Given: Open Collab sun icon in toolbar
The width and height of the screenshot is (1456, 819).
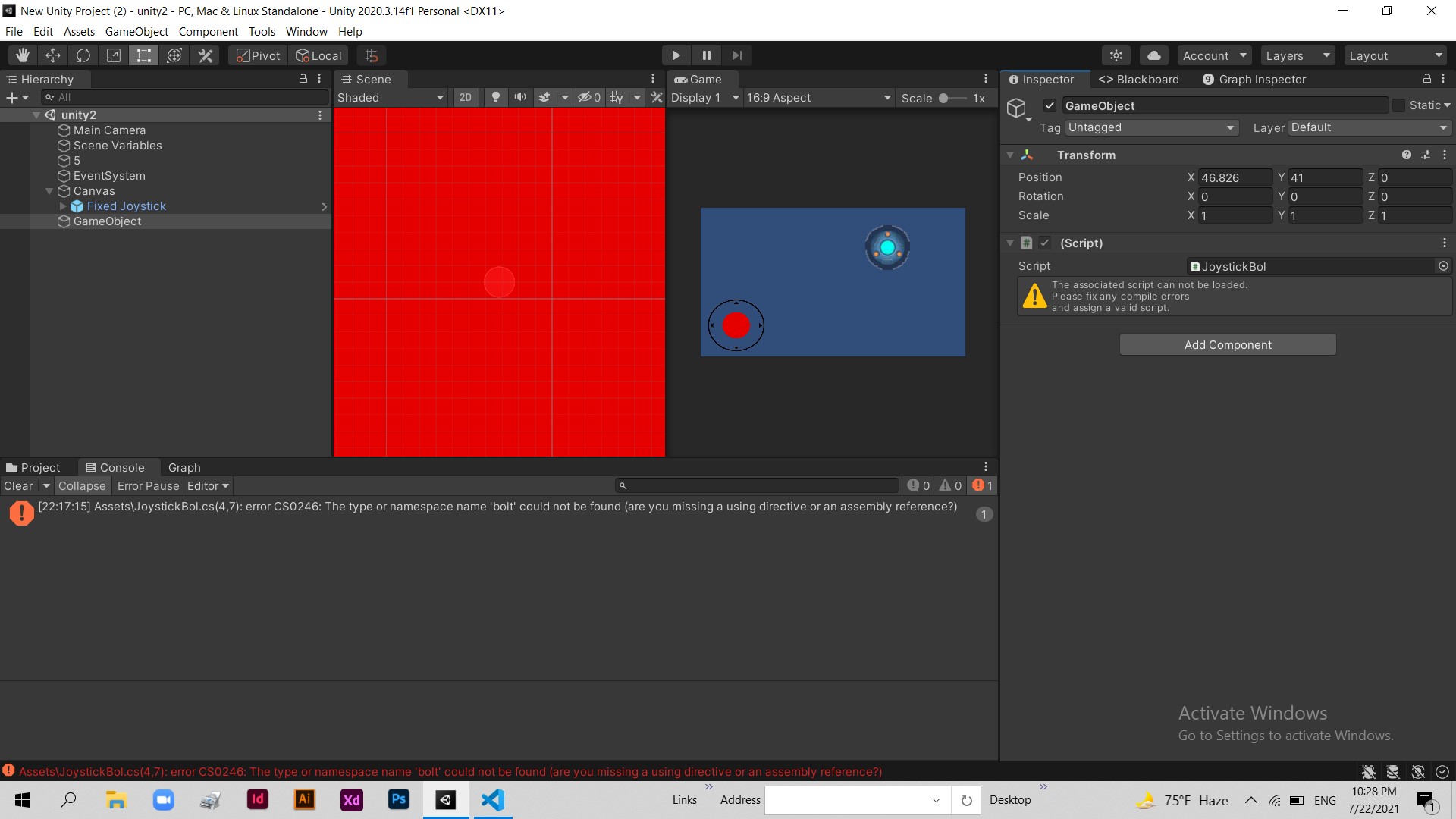Looking at the screenshot, I should pos(1116,55).
